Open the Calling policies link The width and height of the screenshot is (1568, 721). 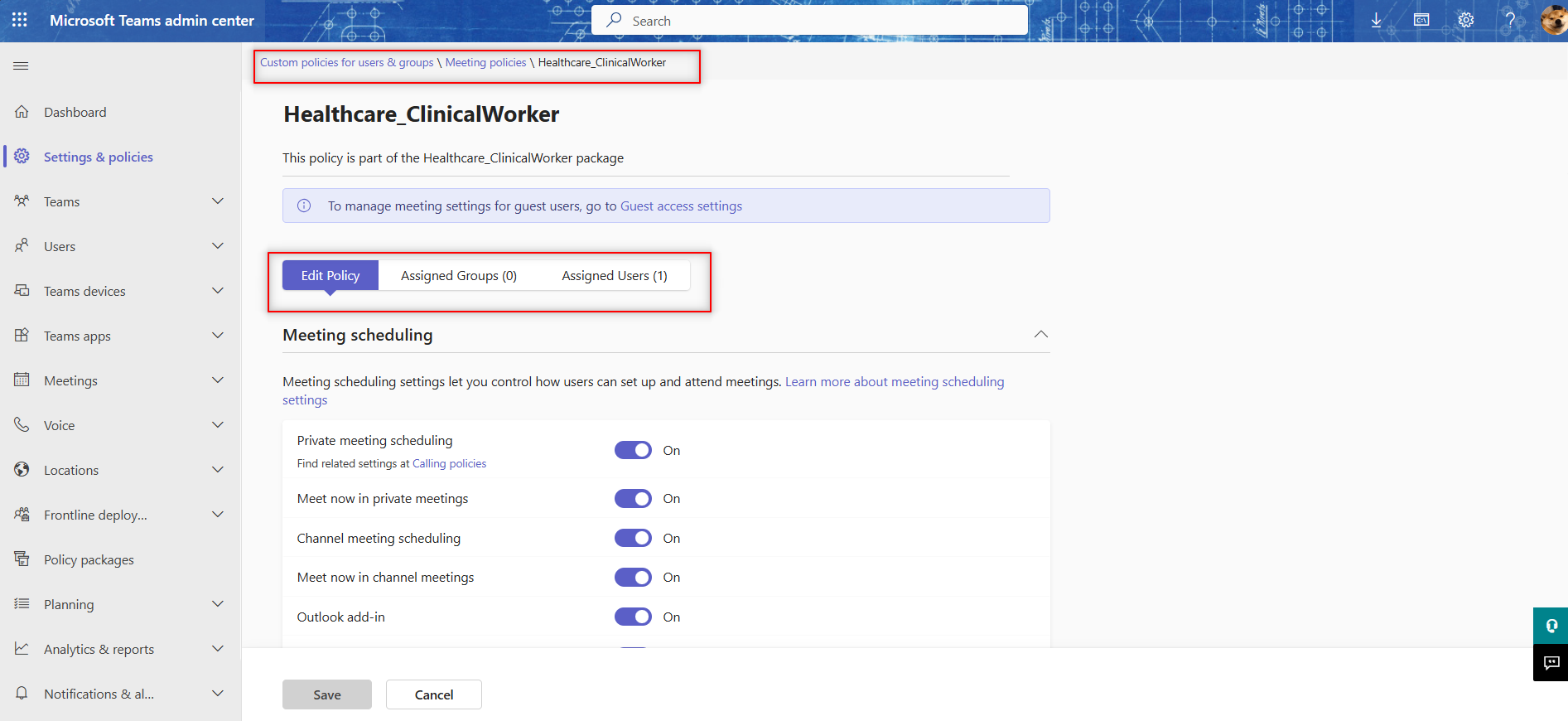pyautogui.click(x=450, y=463)
